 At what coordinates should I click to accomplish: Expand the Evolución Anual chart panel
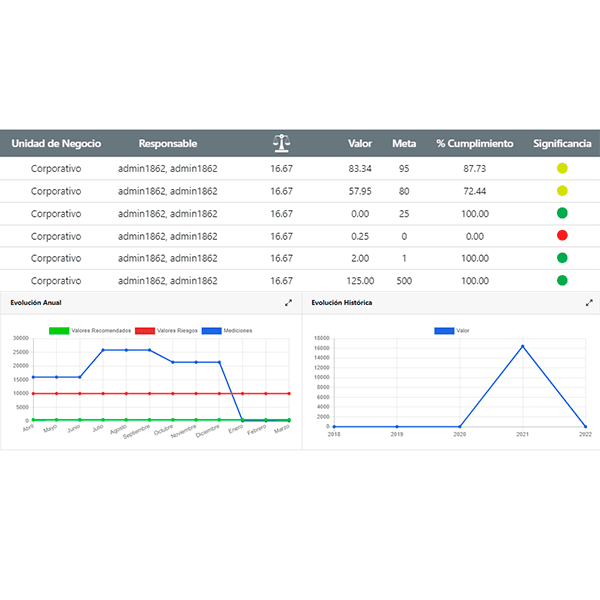(288, 302)
